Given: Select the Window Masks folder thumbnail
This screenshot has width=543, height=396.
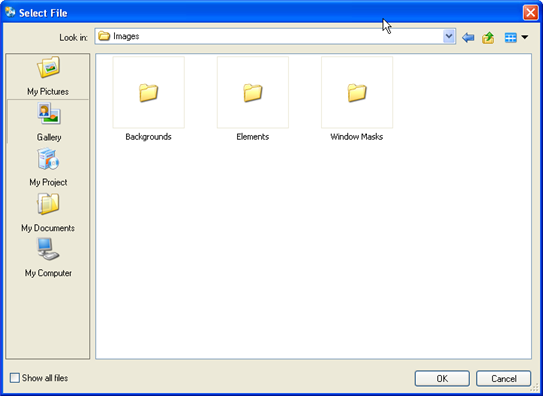Looking at the screenshot, I should (x=357, y=92).
